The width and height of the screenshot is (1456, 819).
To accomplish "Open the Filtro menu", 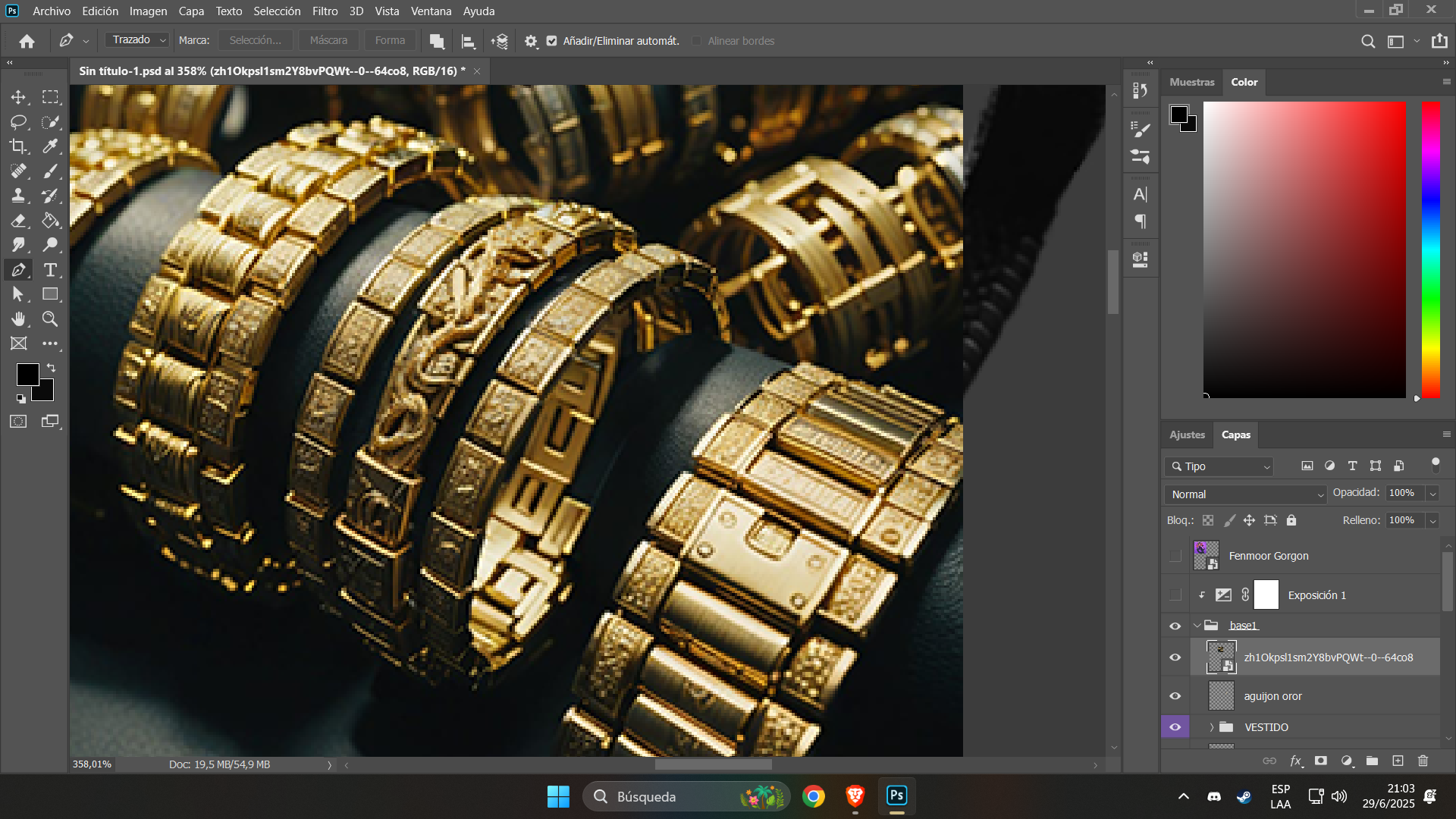I will pyautogui.click(x=325, y=11).
